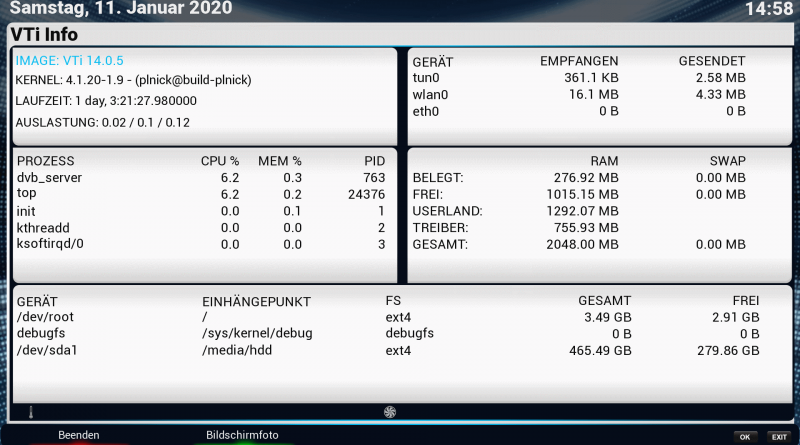Select the dvb_server process name
This screenshot has height=445, width=800.
tap(49, 178)
